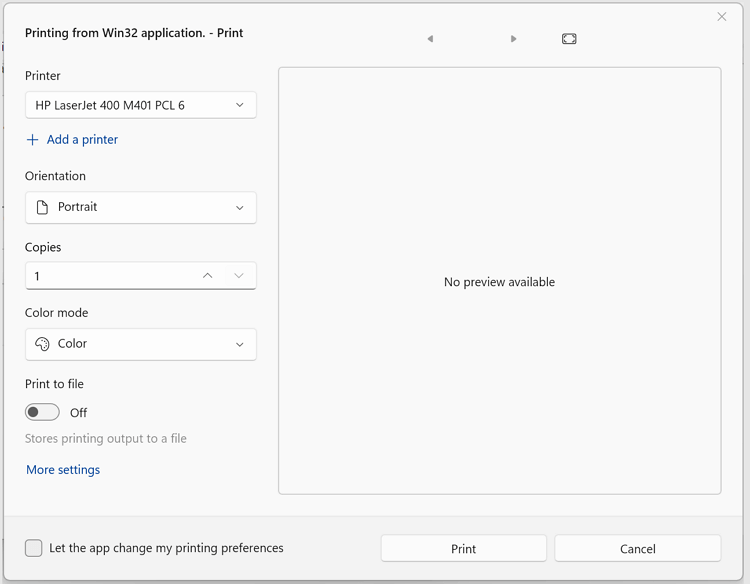Go to previous page in preview
750x584 pixels.
pos(430,39)
